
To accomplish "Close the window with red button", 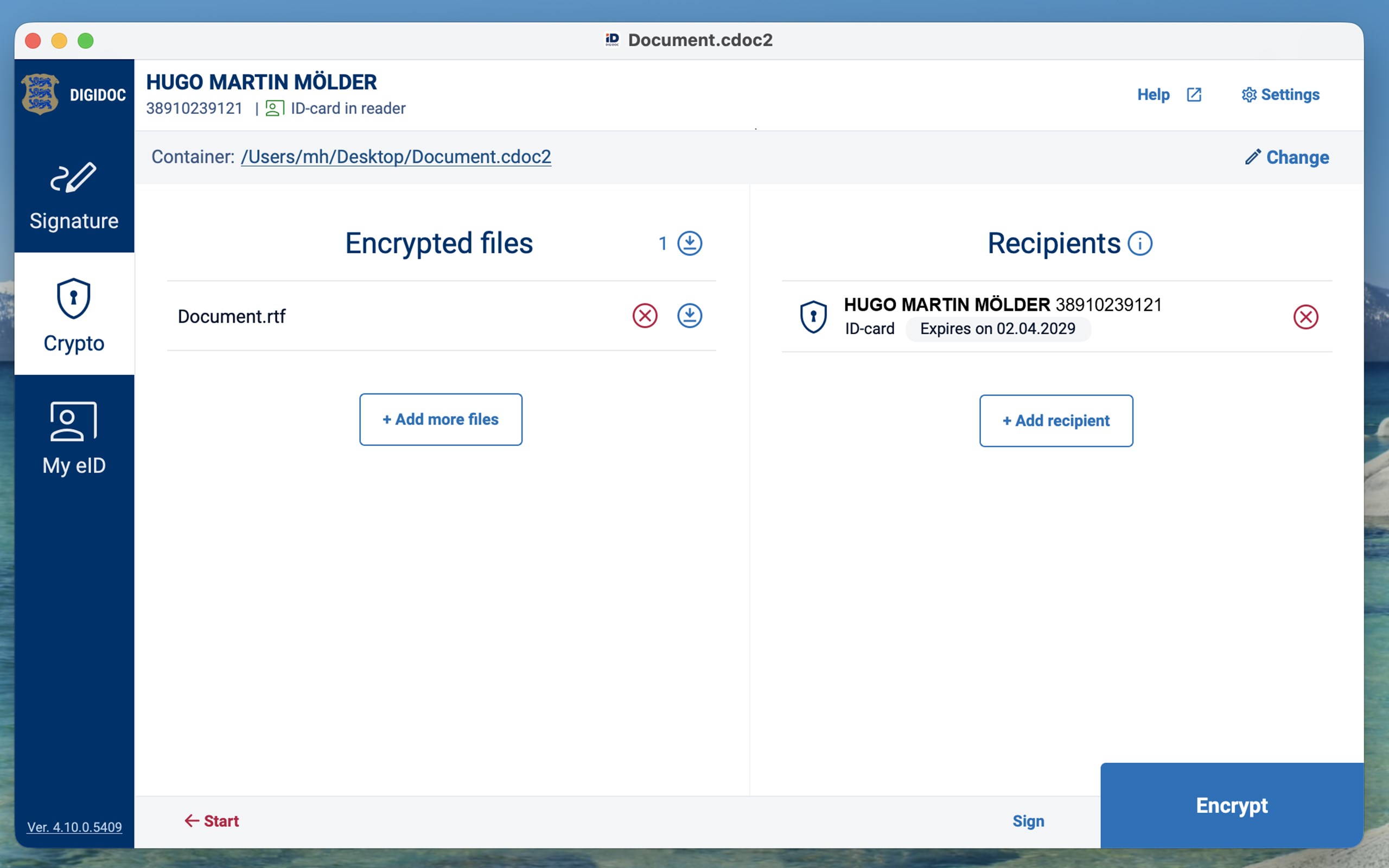I will tap(33, 41).
